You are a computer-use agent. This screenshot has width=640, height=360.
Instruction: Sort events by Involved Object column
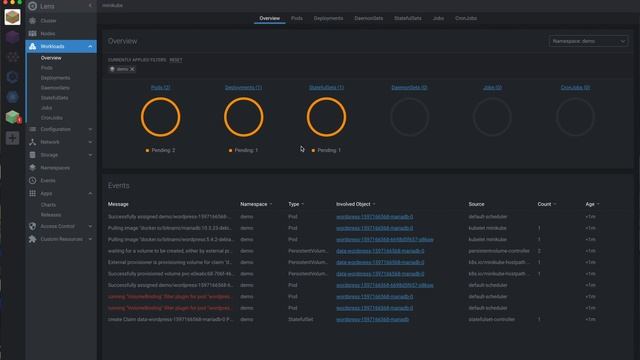coord(355,204)
